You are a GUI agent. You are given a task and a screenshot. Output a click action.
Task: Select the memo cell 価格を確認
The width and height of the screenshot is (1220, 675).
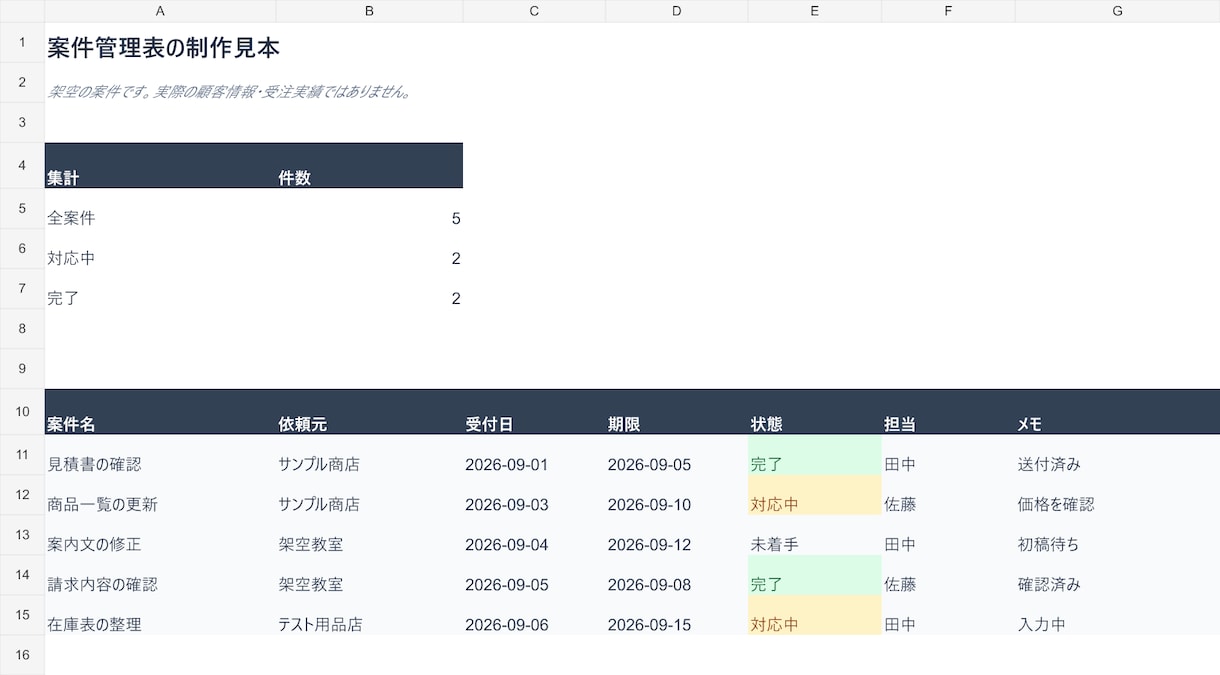click(1117, 495)
